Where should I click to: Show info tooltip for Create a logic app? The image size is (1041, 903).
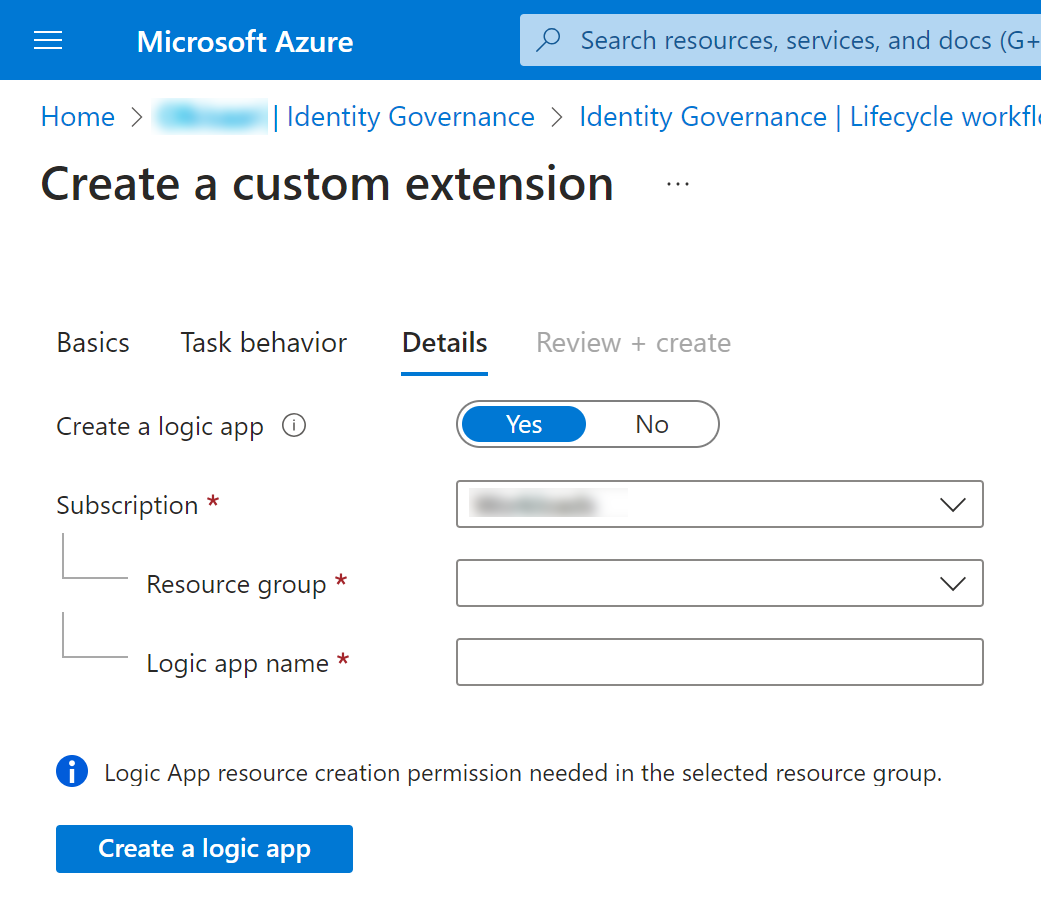pyautogui.click(x=294, y=425)
